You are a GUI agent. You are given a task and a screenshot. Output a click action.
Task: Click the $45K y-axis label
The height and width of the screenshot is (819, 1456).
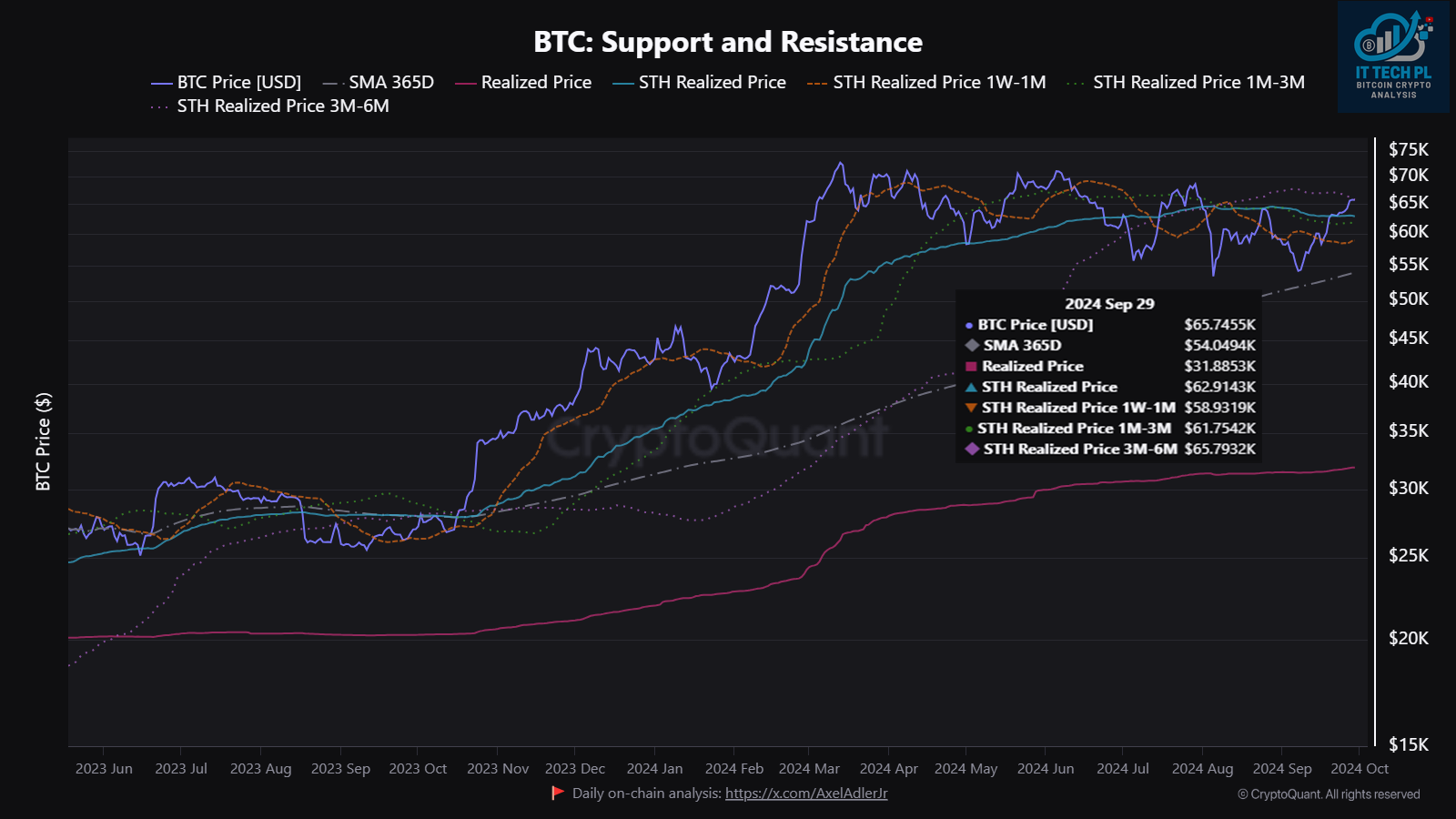pos(1409,338)
